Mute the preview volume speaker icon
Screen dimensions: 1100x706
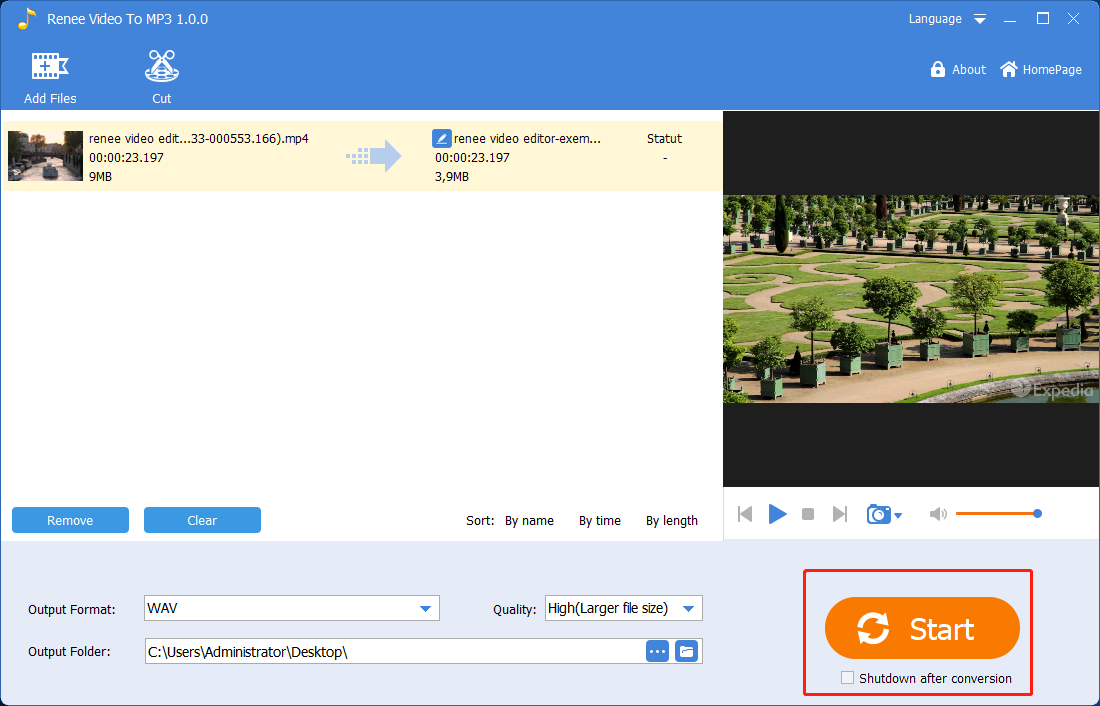coord(937,514)
